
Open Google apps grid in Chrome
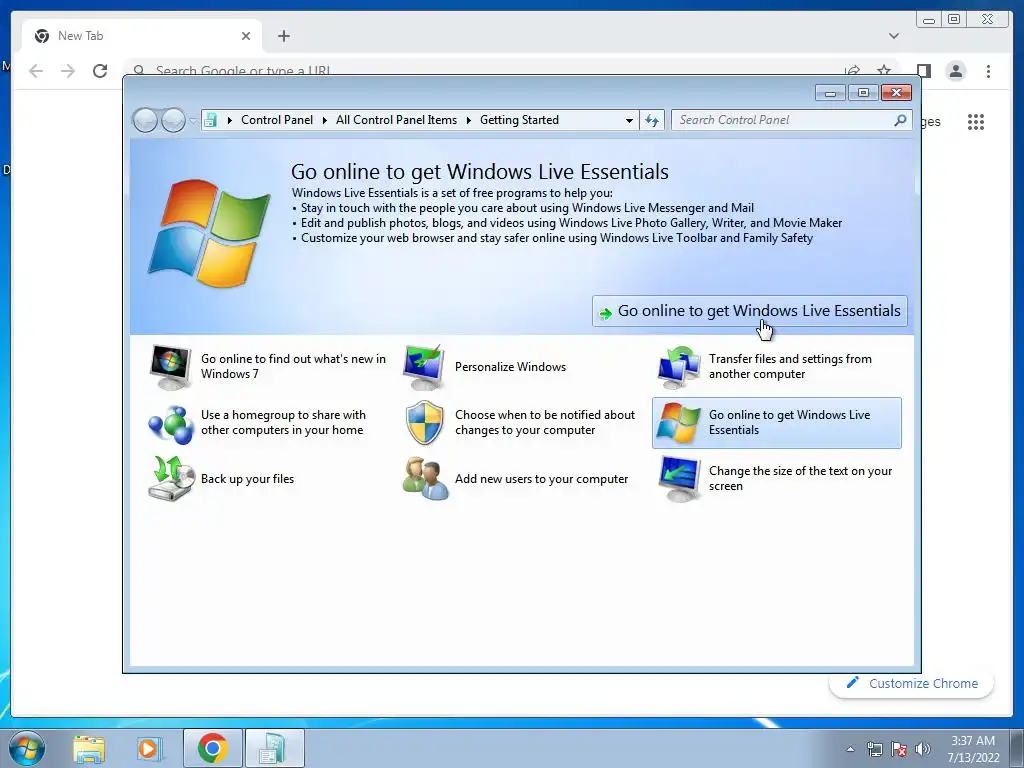(x=976, y=121)
